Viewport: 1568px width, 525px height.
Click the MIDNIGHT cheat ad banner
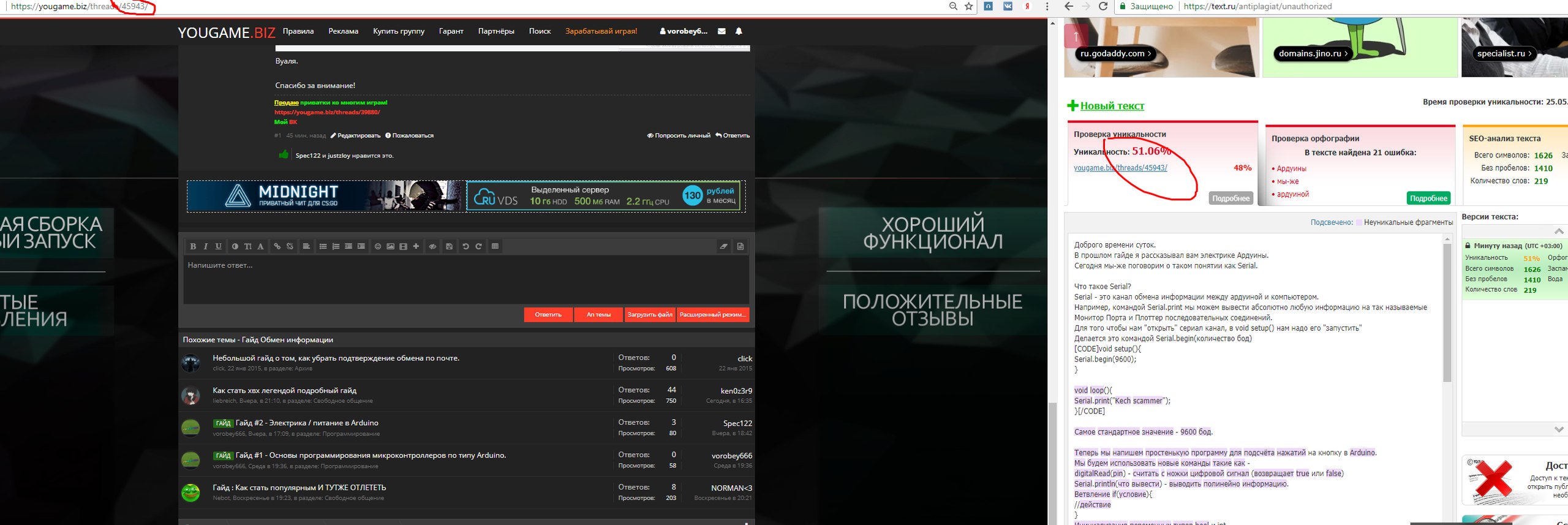(x=326, y=196)
